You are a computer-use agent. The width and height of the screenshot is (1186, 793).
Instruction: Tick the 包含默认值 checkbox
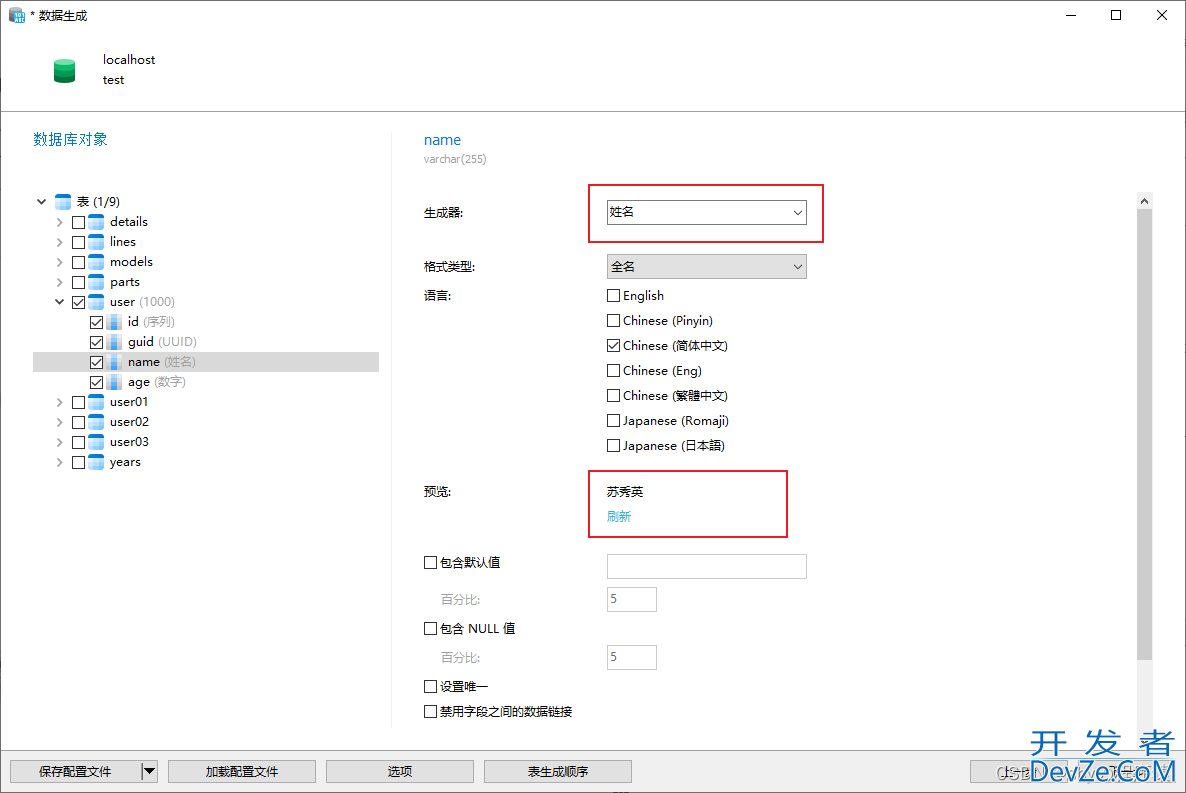tap(430, 562)
